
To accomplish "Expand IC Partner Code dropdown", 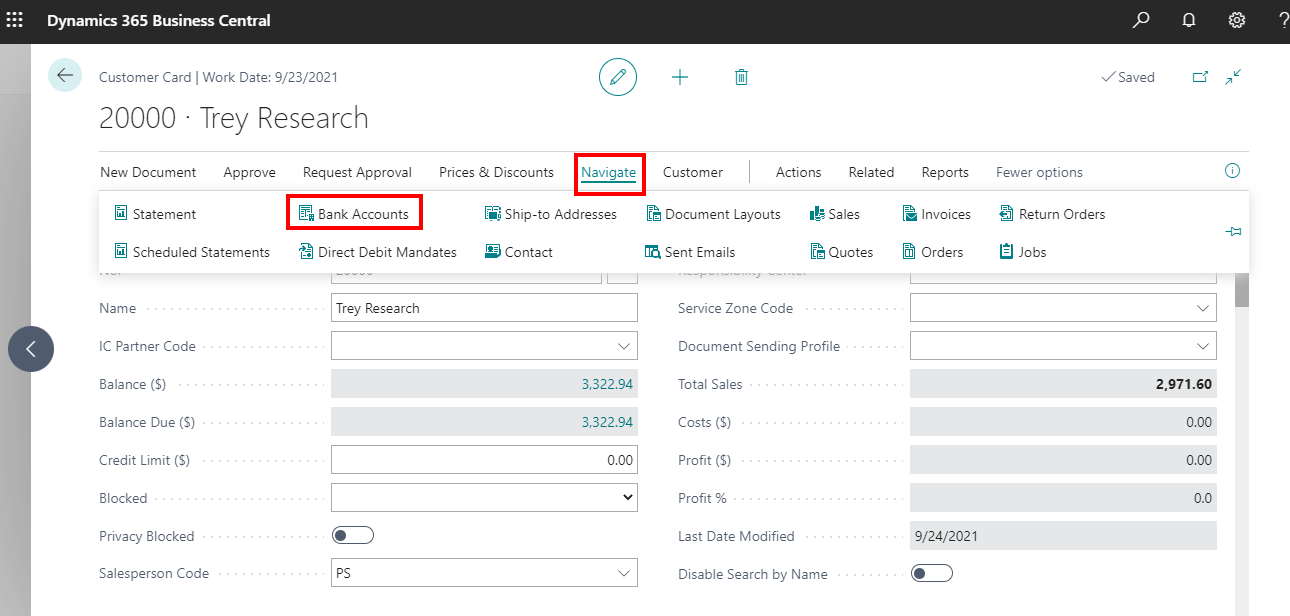I will [x=625, y=346].
